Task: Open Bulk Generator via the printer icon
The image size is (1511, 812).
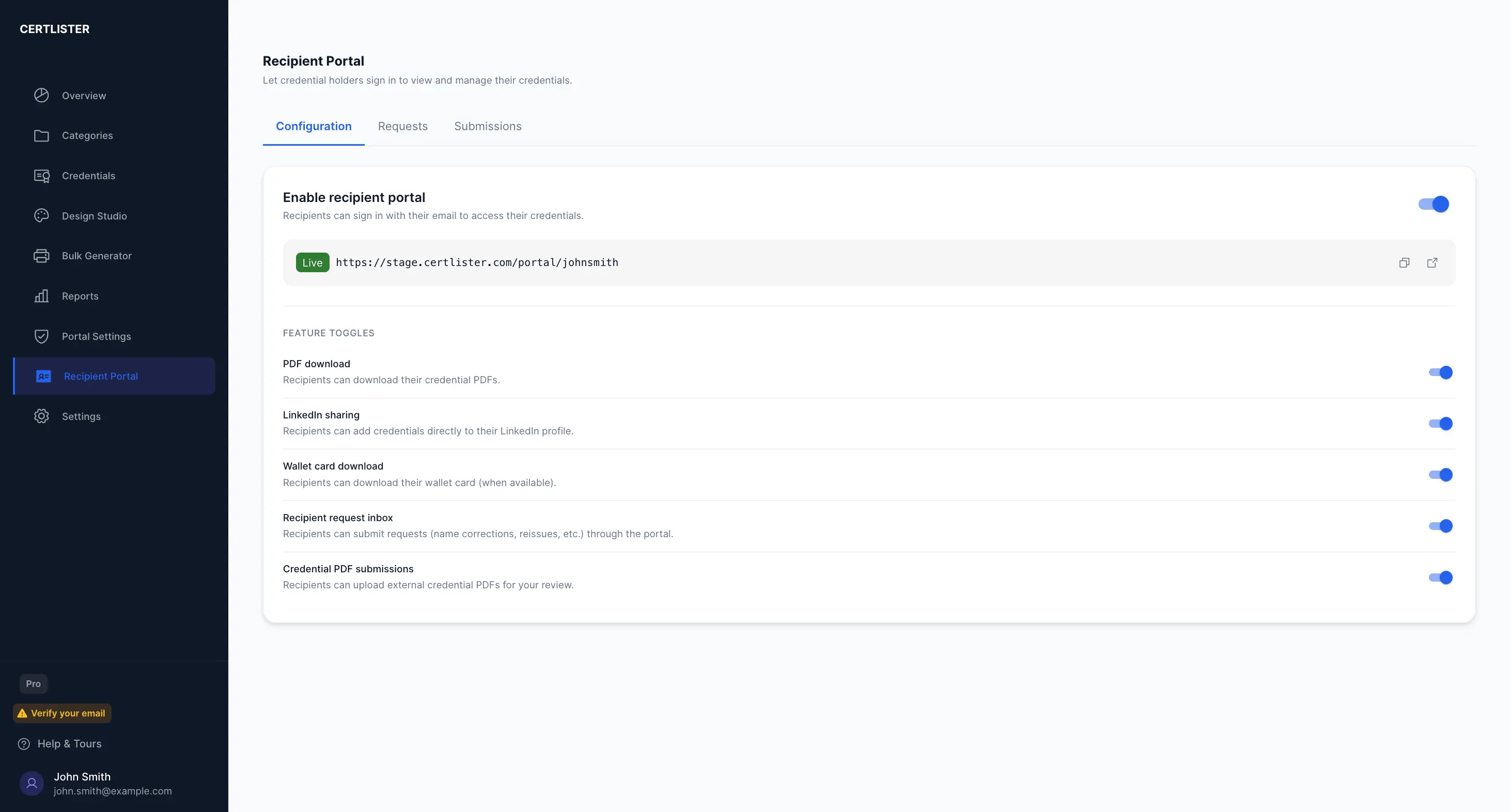Action: (x=41, y=256)
